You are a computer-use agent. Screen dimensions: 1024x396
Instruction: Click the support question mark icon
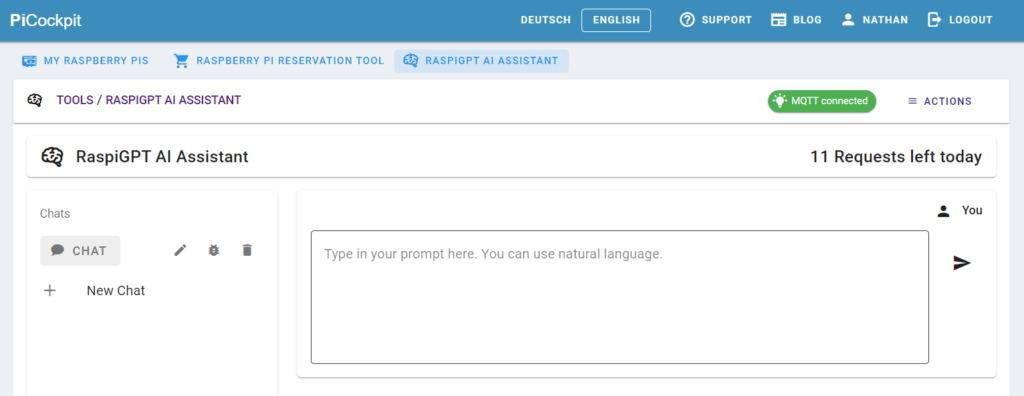[687, 20]
